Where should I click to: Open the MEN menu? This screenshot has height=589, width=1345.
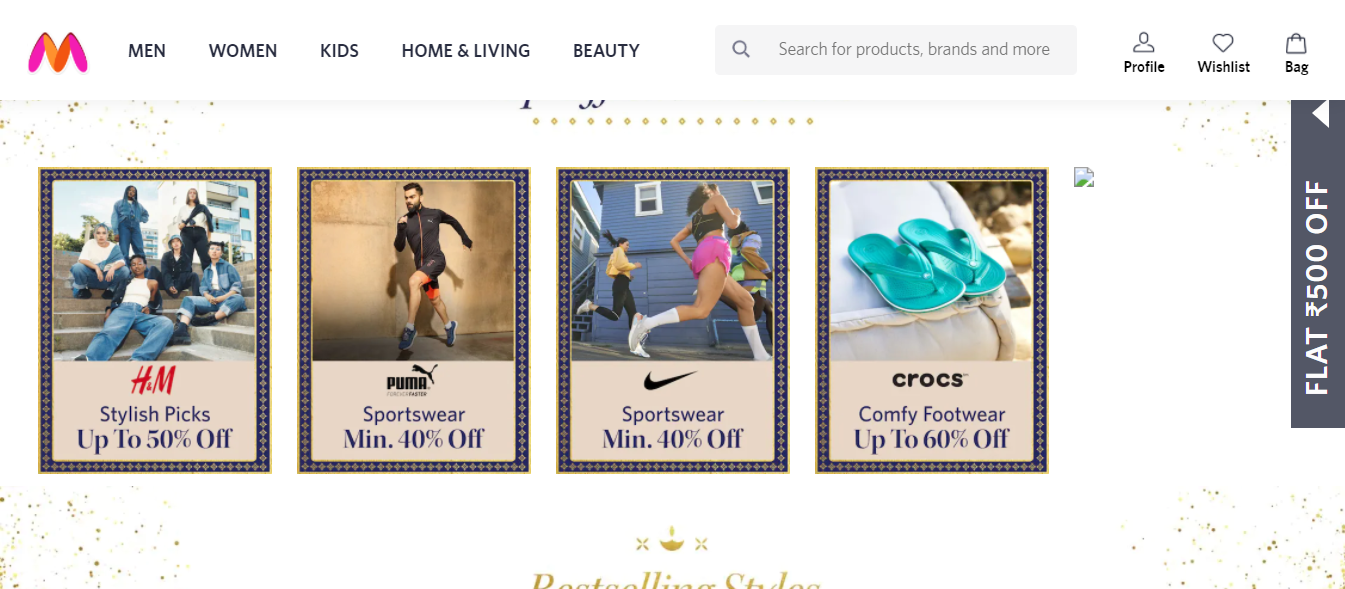[147, 50]
